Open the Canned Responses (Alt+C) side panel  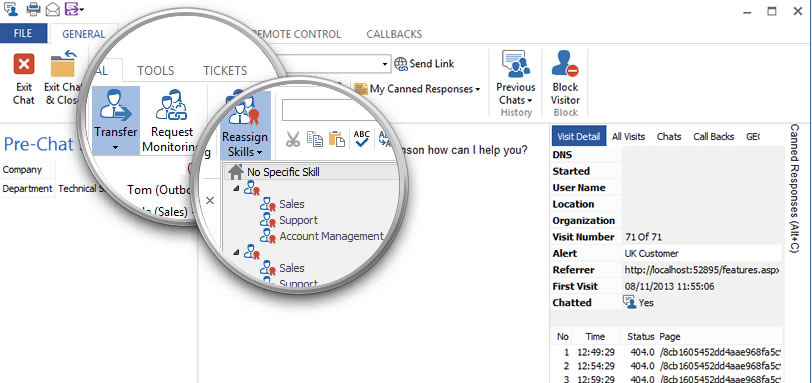(x=794, y=188)
